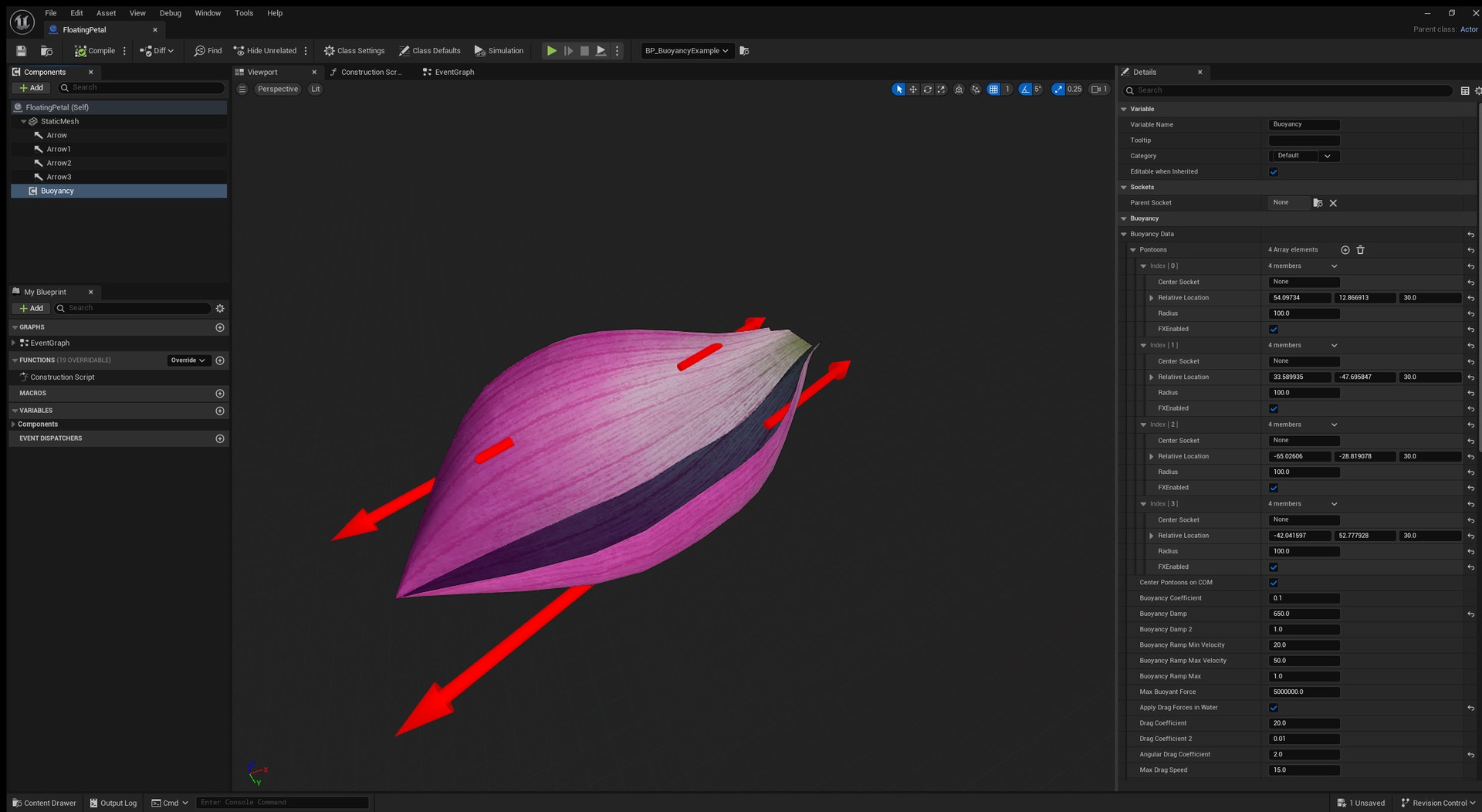Open the Diff dropdown in toolbar
This screenshot has width=1482, height=812.
pos(157,51)
